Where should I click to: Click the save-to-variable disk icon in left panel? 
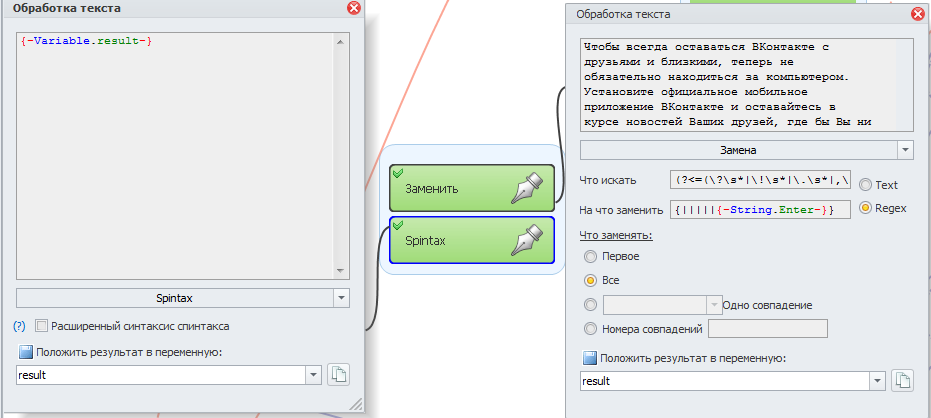tap(26, 352)
